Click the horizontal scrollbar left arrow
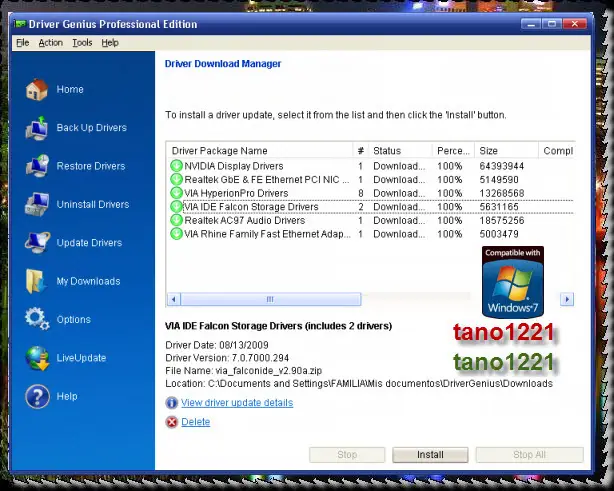 [x=173, y=299]
